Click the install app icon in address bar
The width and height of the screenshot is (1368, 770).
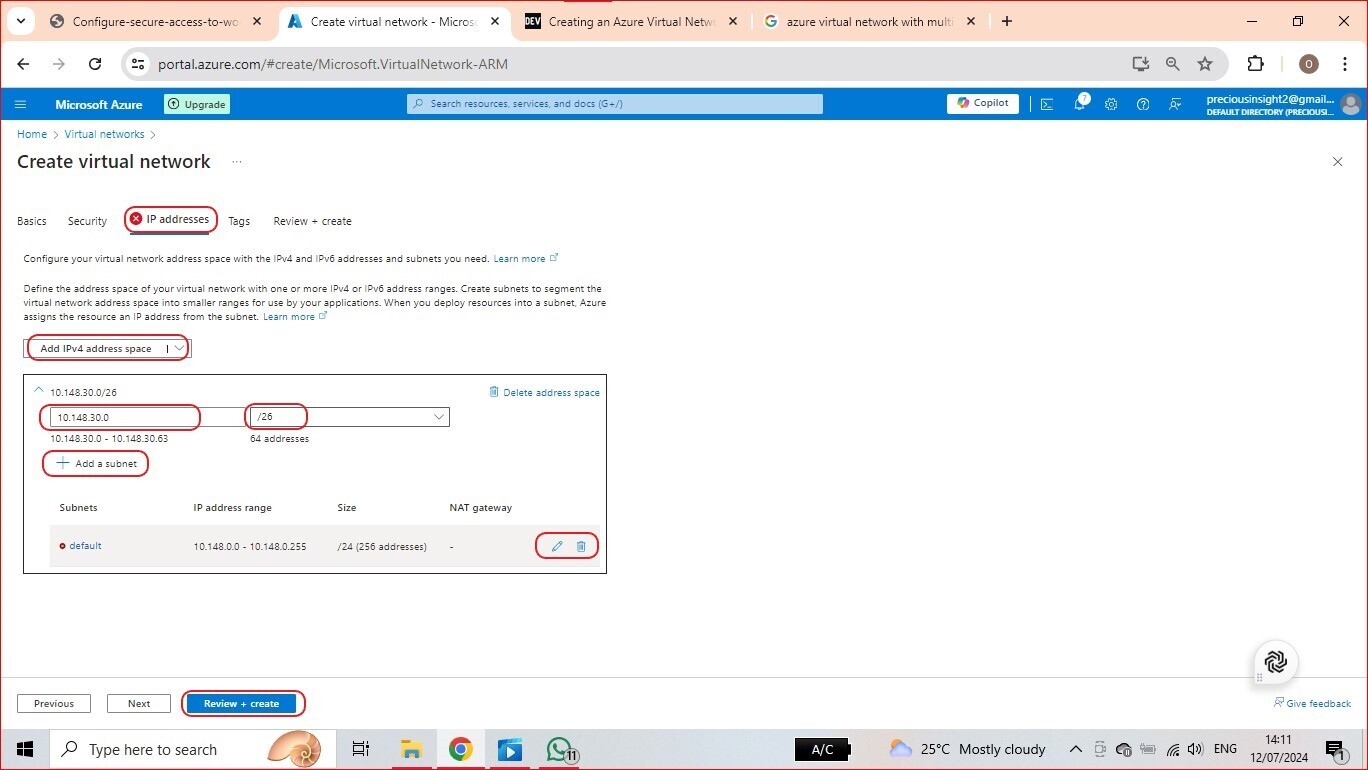coord(1141,64)
